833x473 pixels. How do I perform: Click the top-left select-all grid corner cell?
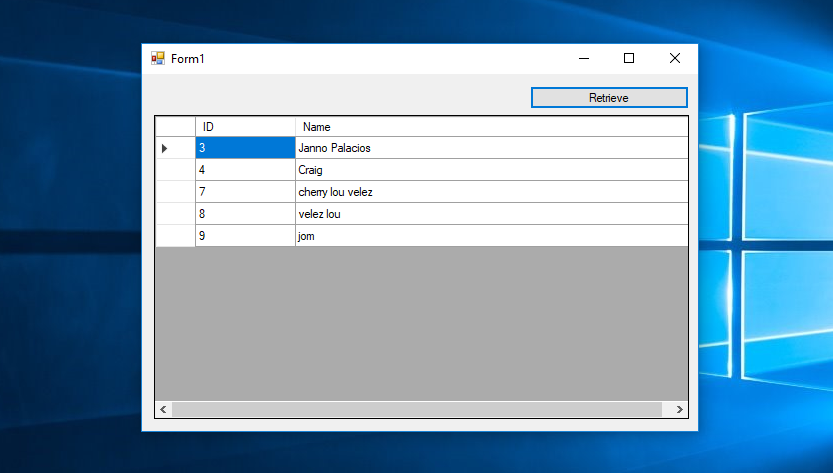click(175, 127)
